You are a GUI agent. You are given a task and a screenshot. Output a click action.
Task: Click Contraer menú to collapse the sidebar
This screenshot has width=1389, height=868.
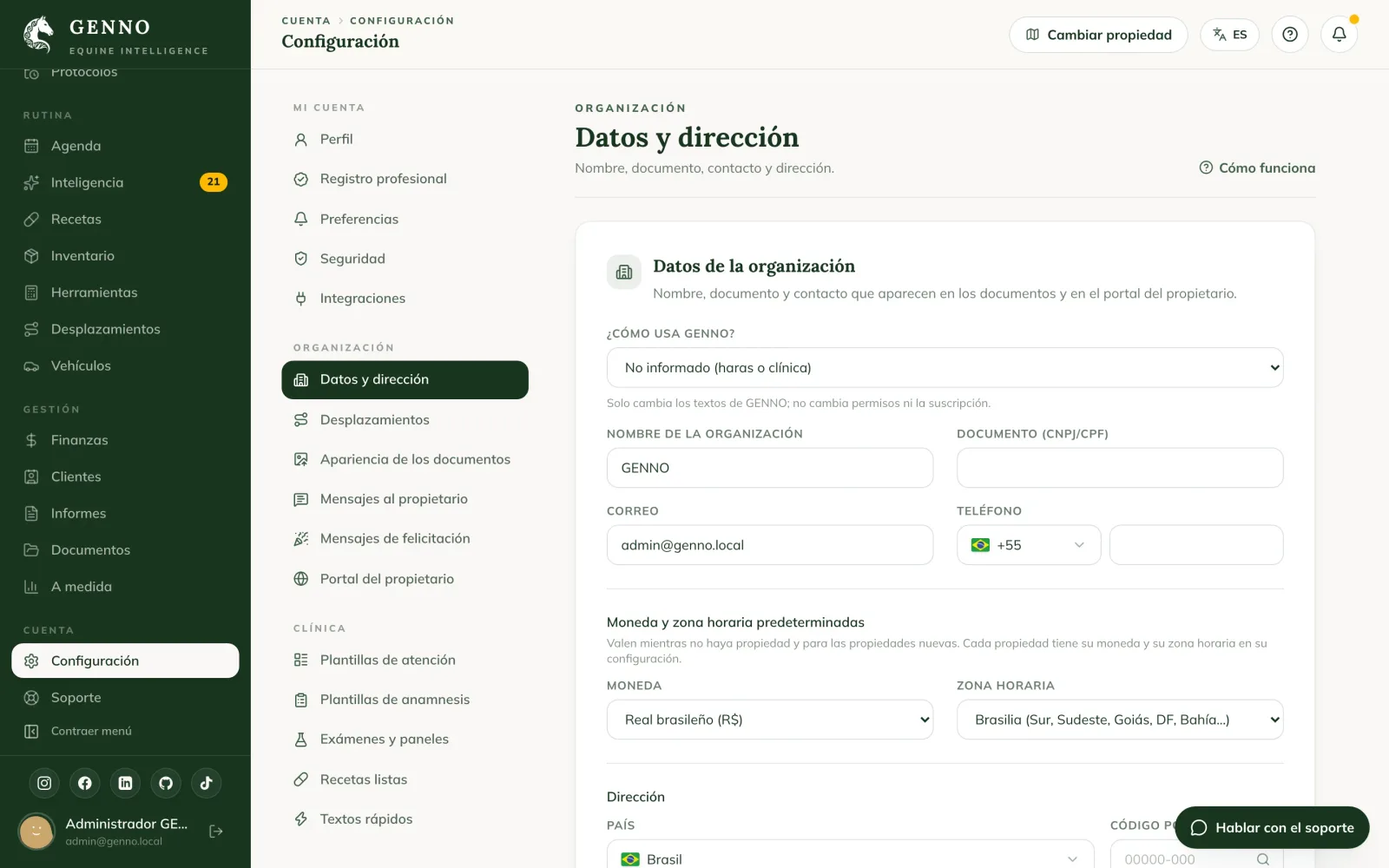[x=125, y=731]
